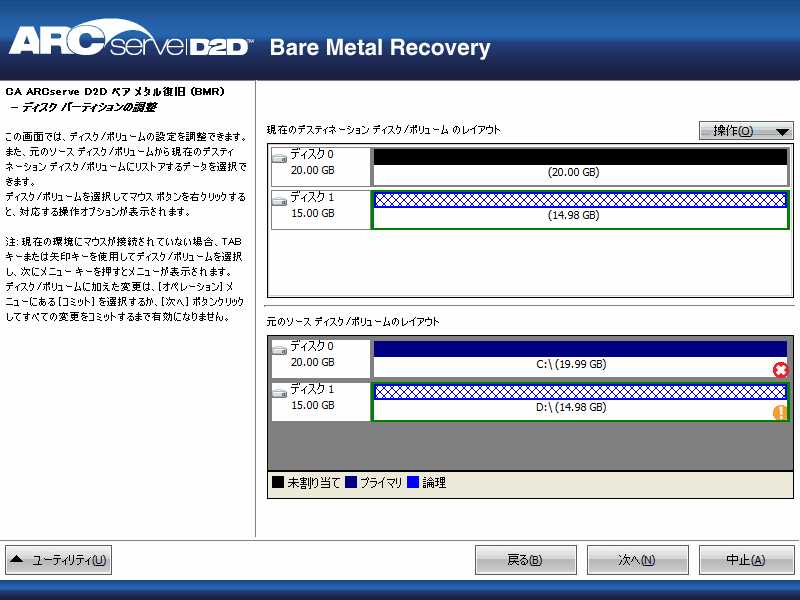Click the orange warning icon on D:\ volume

(x=780, y=412)
